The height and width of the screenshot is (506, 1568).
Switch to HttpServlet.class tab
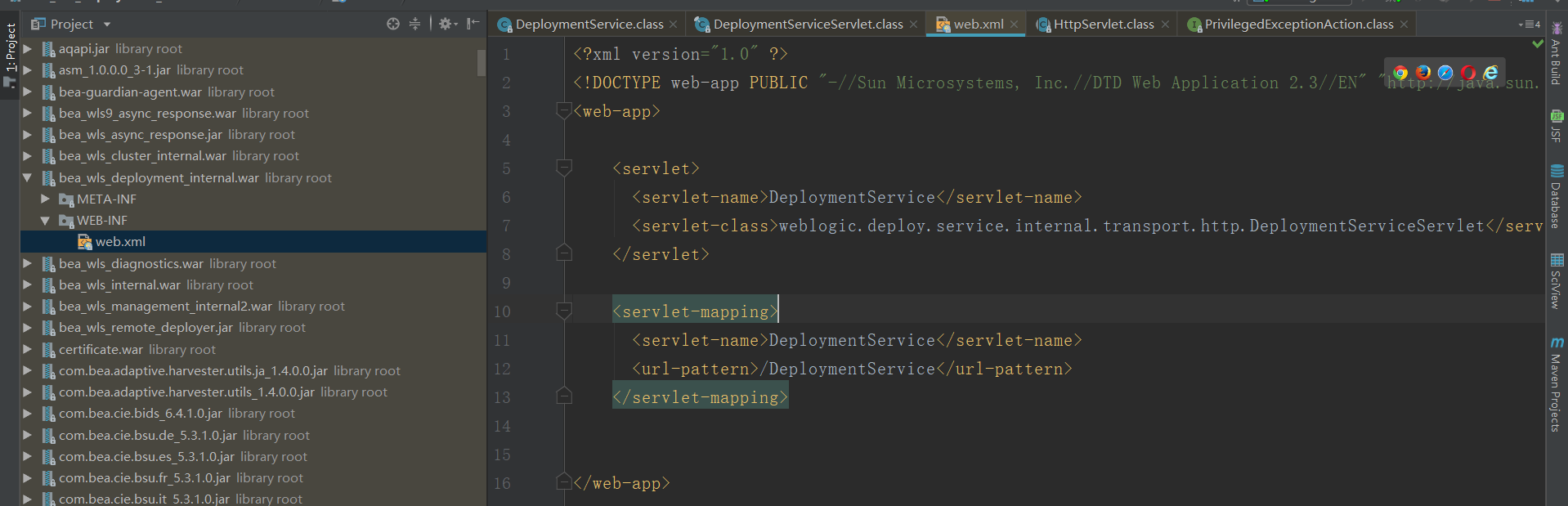[1103, 25]
